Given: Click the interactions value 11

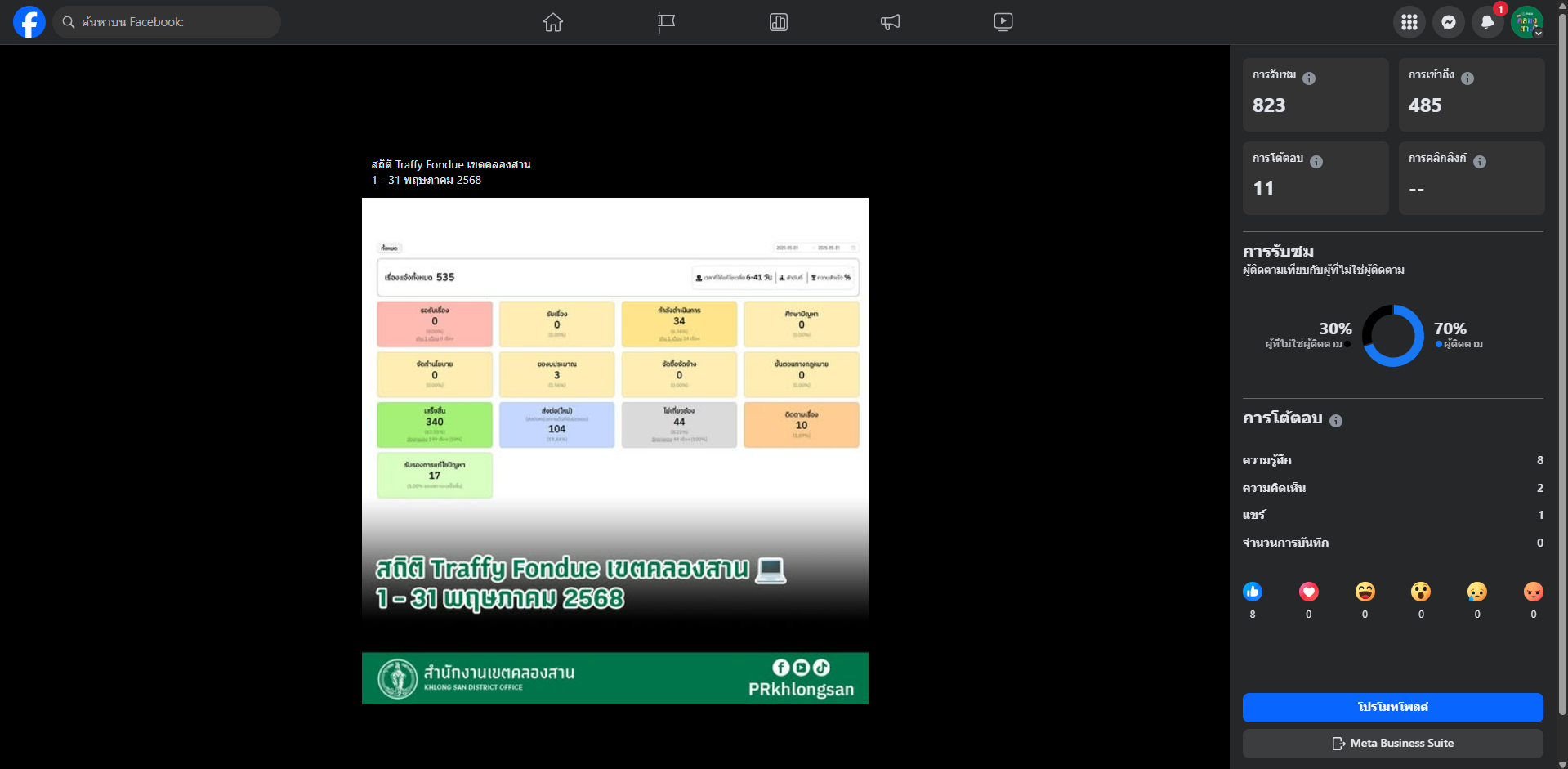Looking at the screenshot, I should pos(1263,189).
